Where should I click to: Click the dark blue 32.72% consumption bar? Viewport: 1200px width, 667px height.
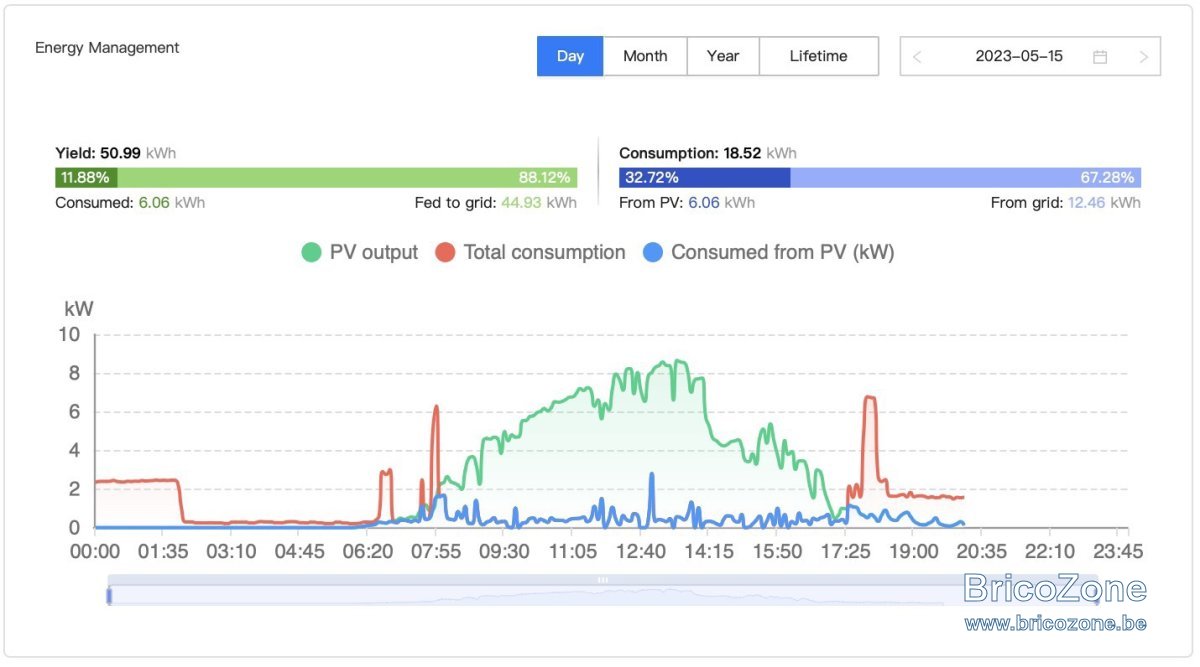coord(705,178)
